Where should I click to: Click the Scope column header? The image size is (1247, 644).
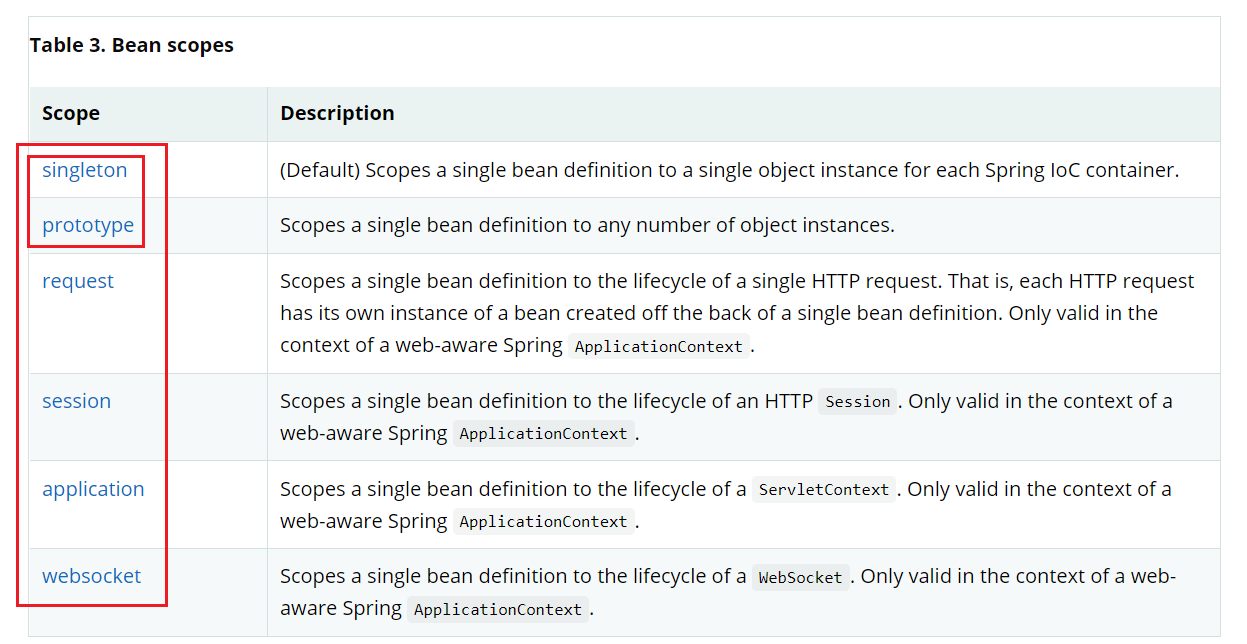coord(70,113)
